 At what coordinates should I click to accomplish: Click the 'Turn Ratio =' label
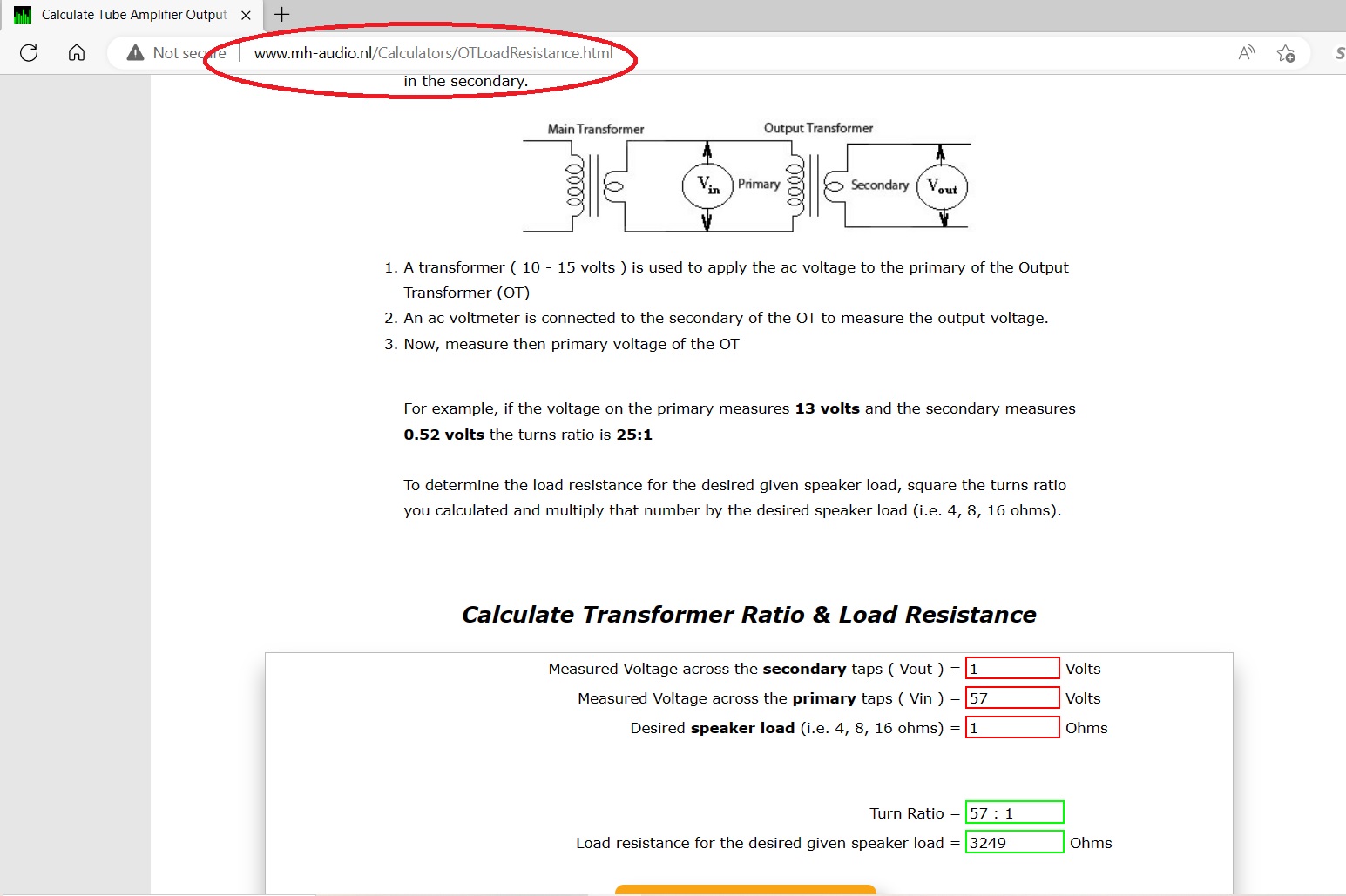(914, 813)
